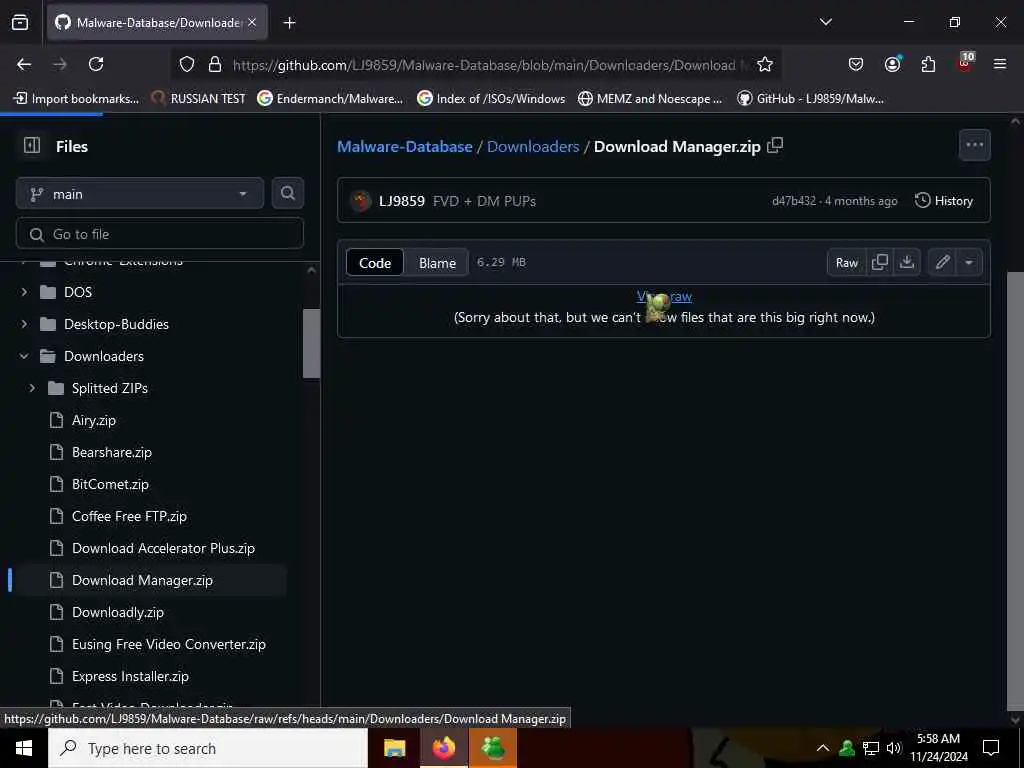Open BitComet.zip in file tree
1024x768 pixels.
coord(110,484)
